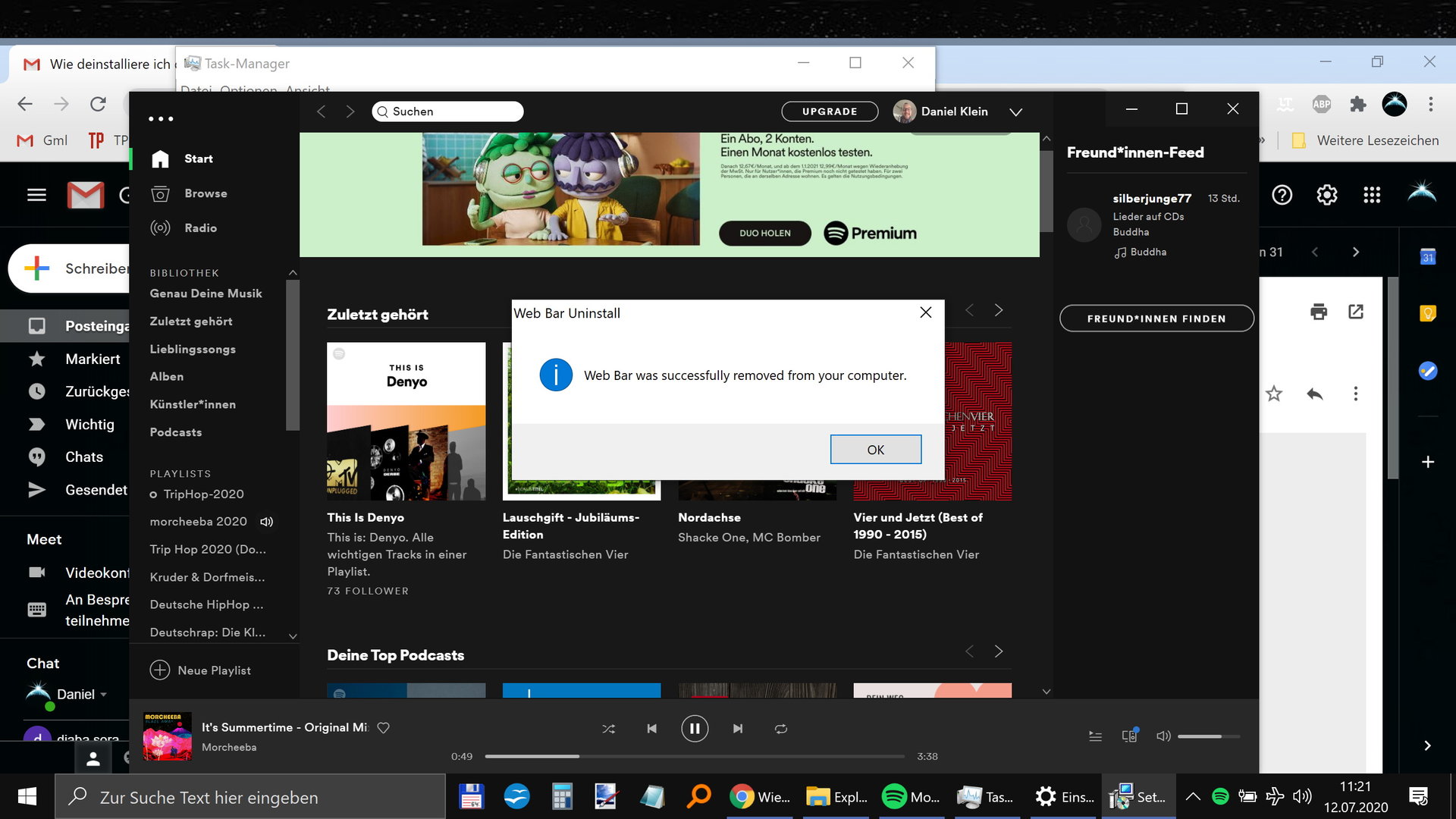Mute Spotify with speaker icon

1163,736
